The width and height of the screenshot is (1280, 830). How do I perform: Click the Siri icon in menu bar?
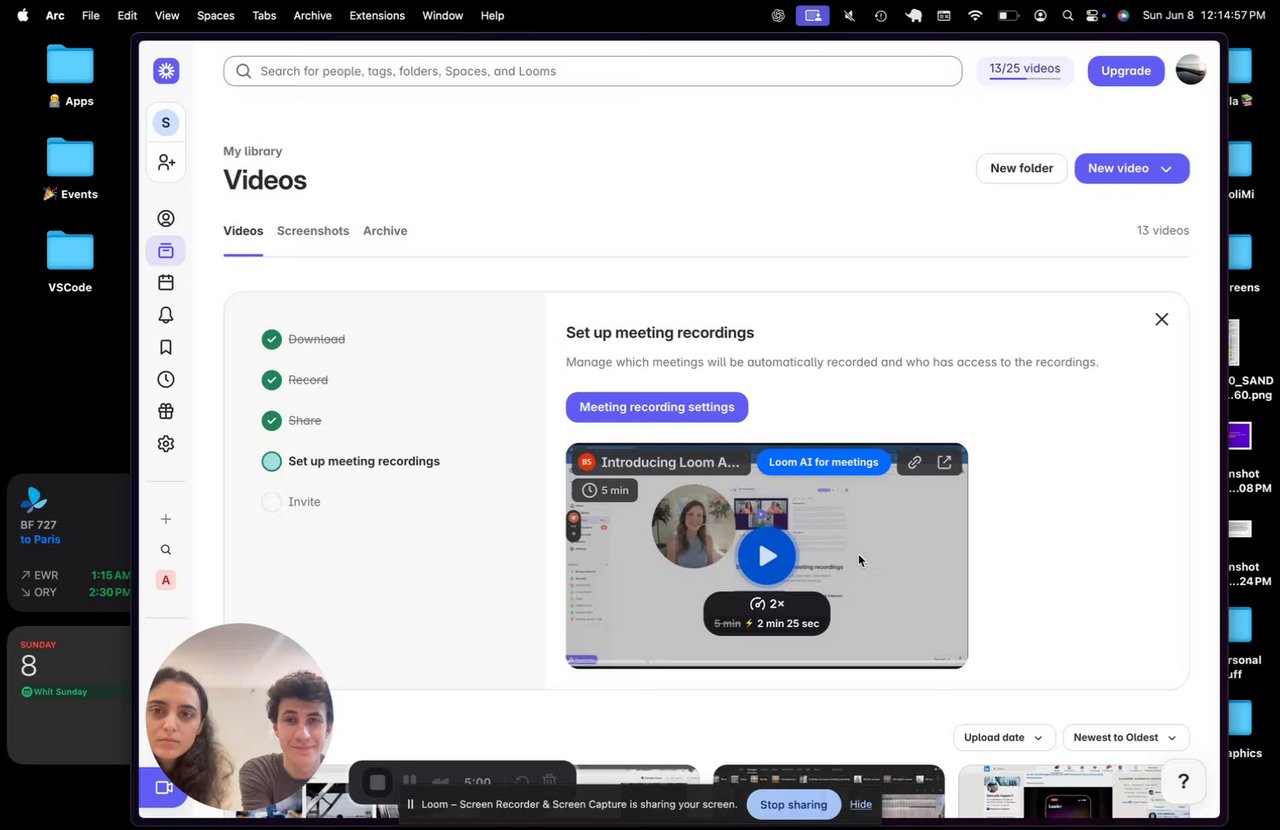coord(1123,15)
